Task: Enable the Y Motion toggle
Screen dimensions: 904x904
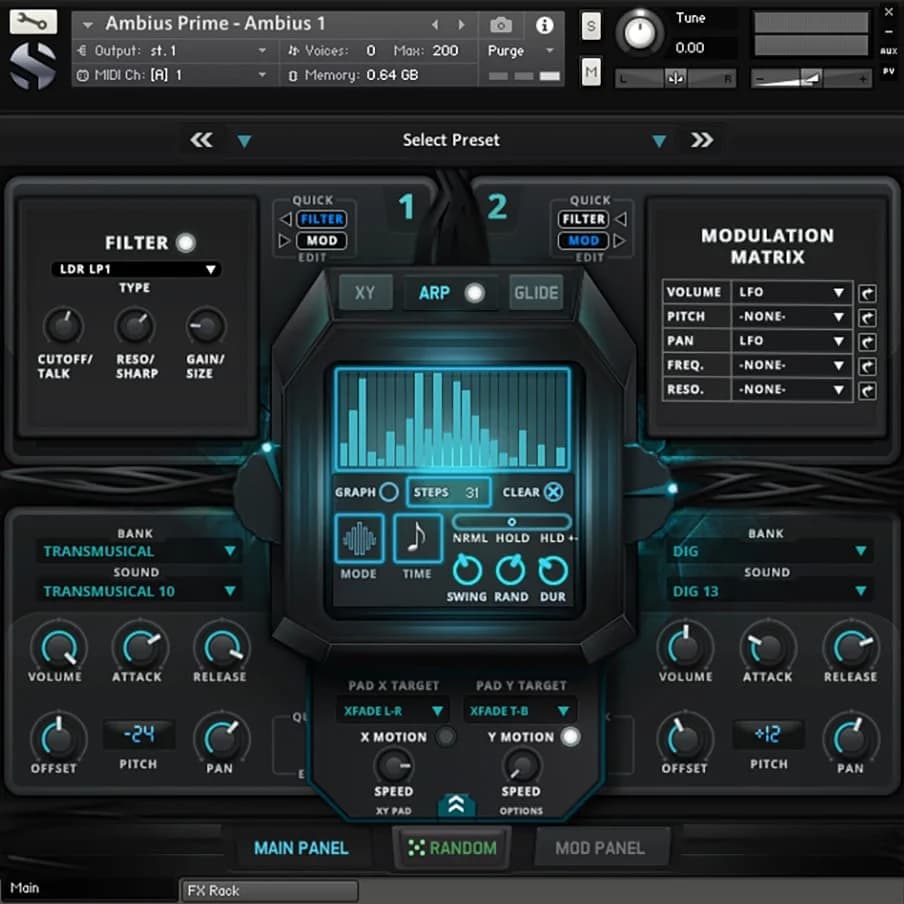Action: tap(570, 737)
